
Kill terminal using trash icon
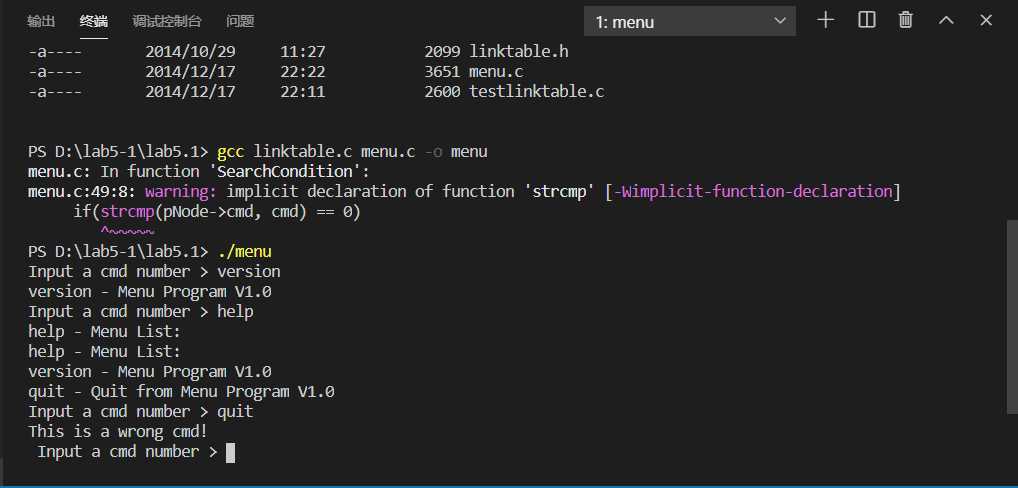point(906,20)
